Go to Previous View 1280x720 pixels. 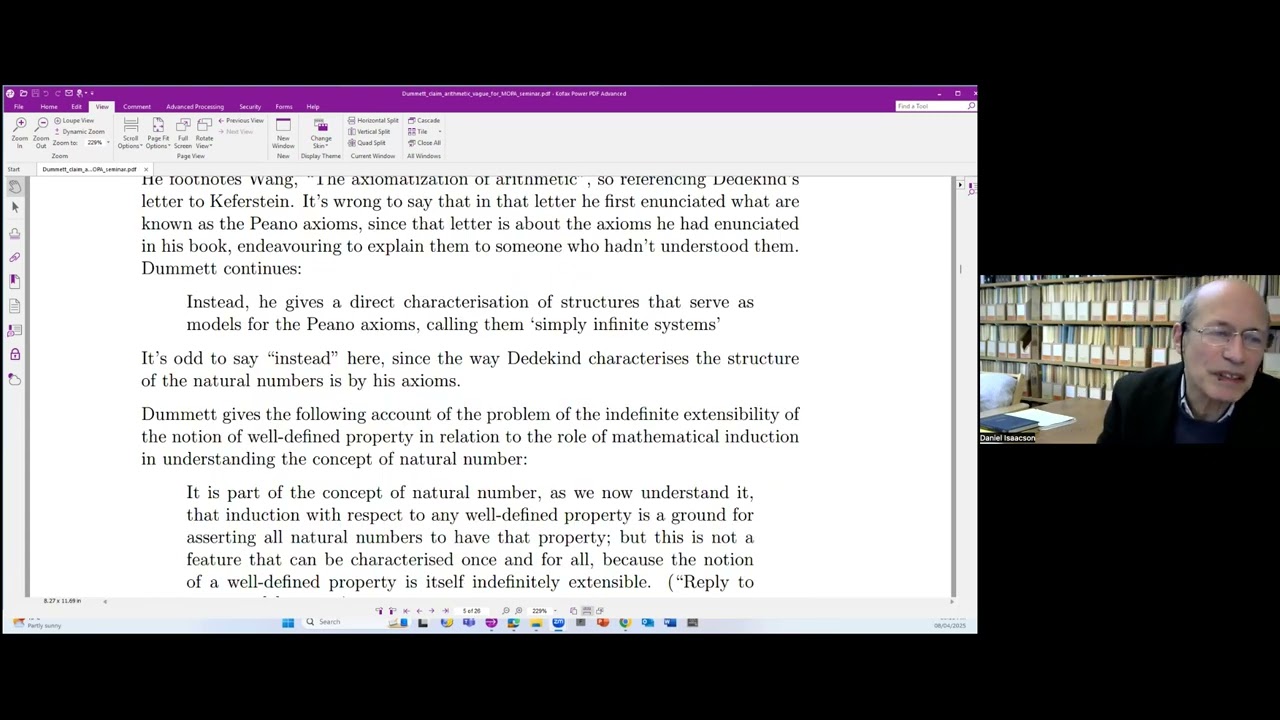(241, 120)
